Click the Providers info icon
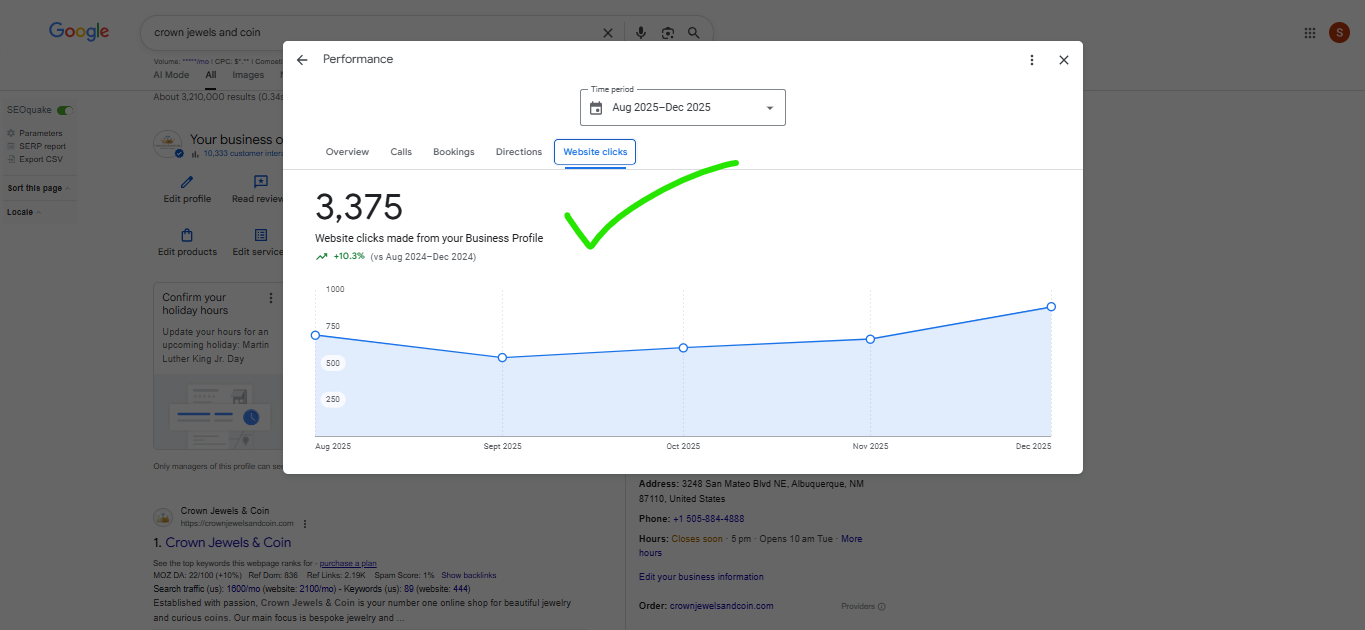The image size is (1365, 630). click(x=881, y=607)
